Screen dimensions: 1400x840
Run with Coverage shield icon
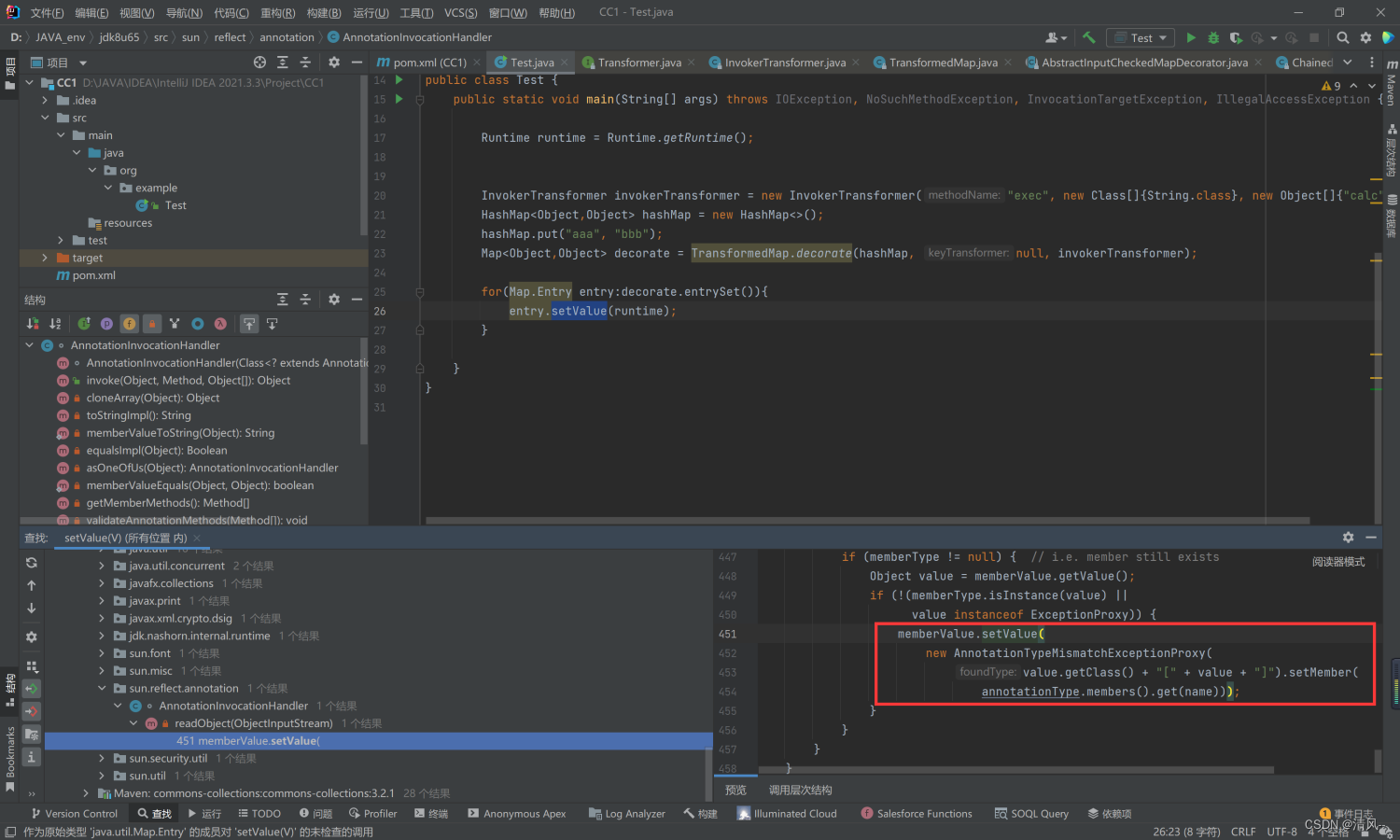tap(1236, 37)
